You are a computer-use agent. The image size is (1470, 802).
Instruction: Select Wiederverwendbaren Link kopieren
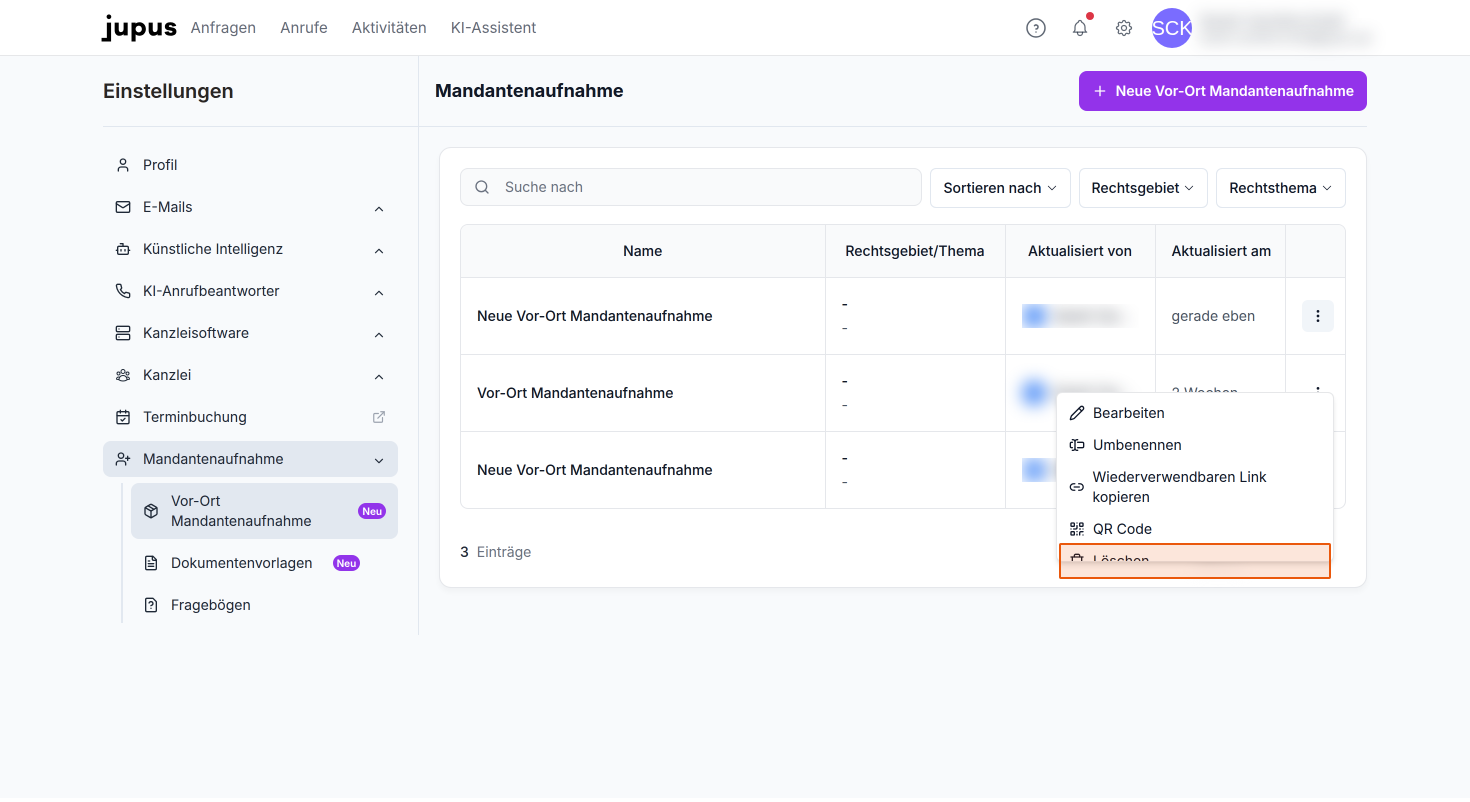tap(1195, 487)
